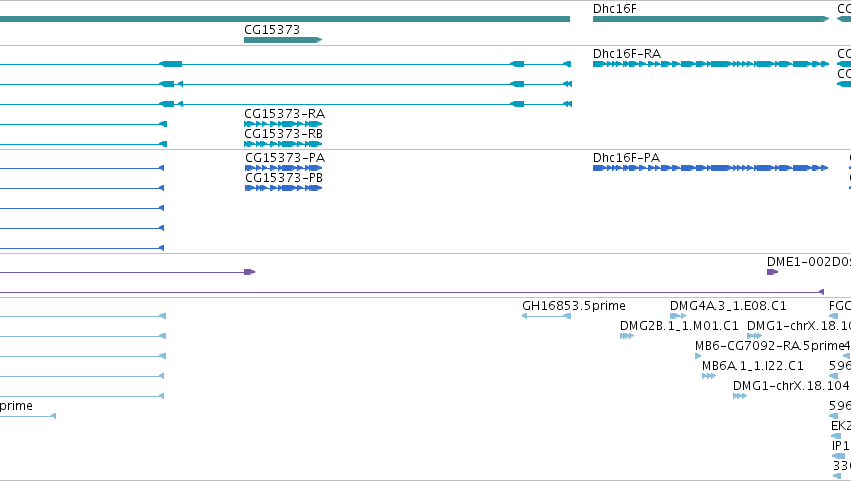
Task: Click the CG15373-RA label
Action: pyautogui.click(x=284, y=114)
